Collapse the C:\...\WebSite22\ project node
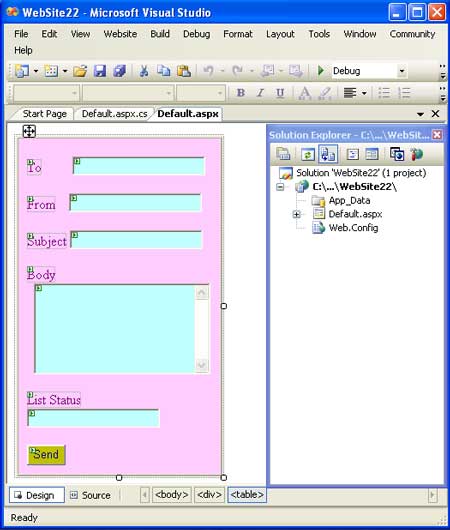The width and height of the screenshot is (450, 530). click(x=280, y=187)
